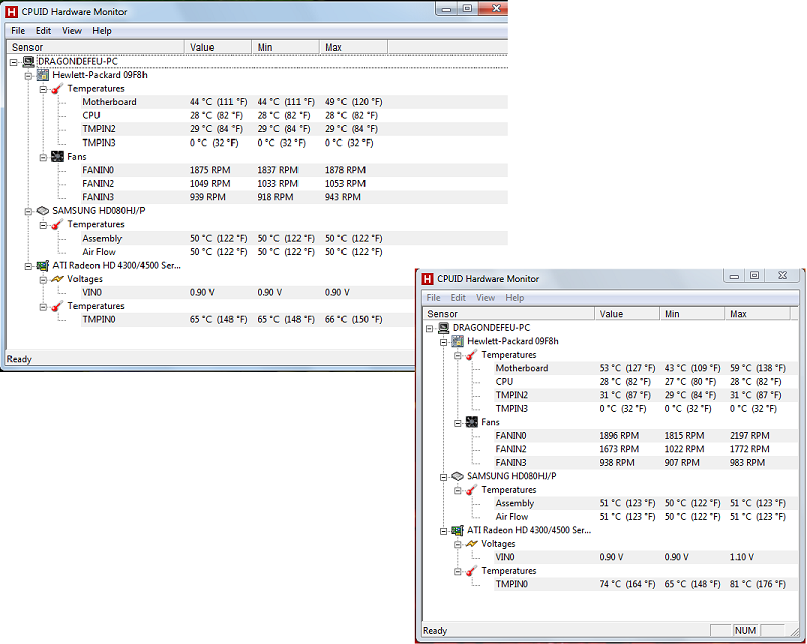The image size is (807, 644).
Task: Click the thermometer icon of SAMSUNG Temperatures in the back window
Action: point(57,225)
